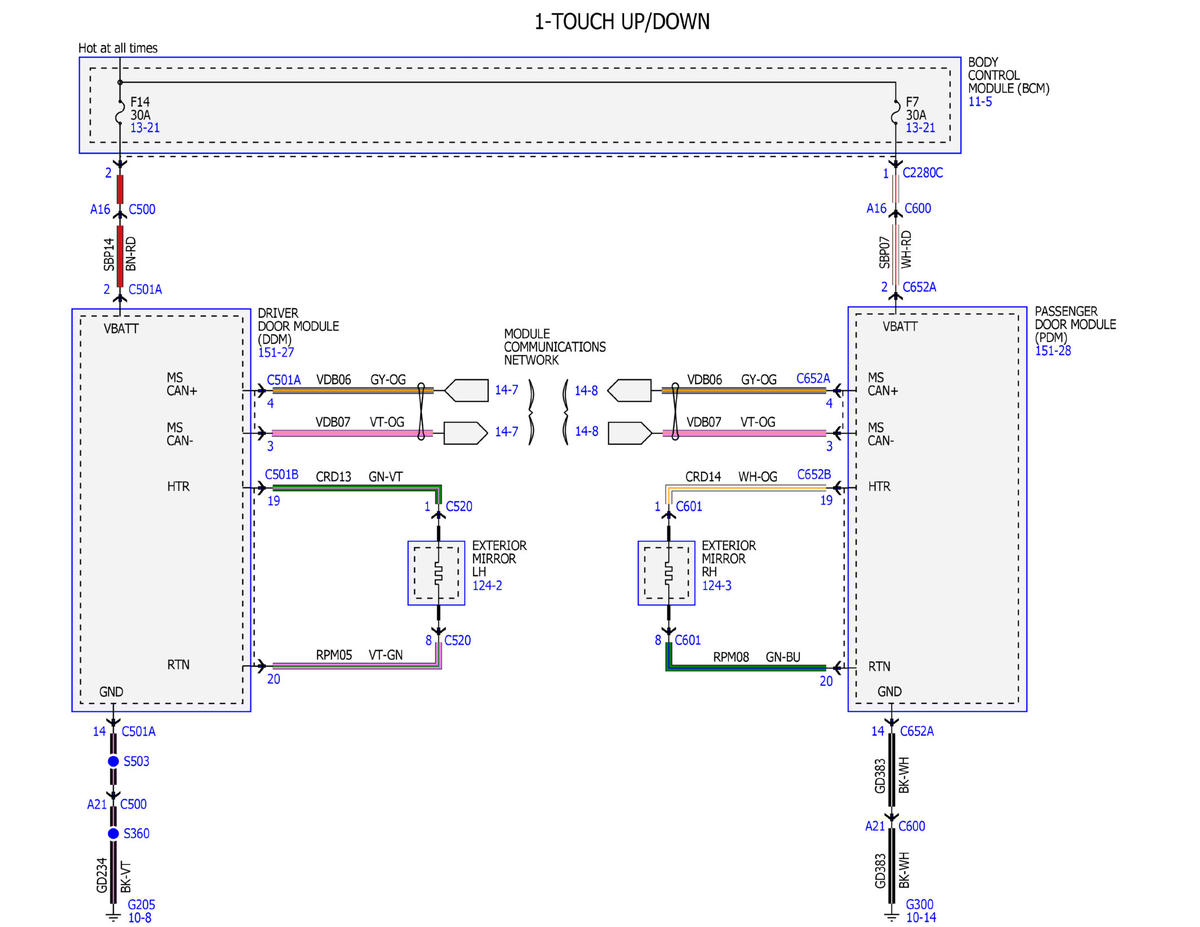Click the off-page arrow on driver-side VDB07 wire
This screenshot has width=1200, height=927.
tap(465, 433)
